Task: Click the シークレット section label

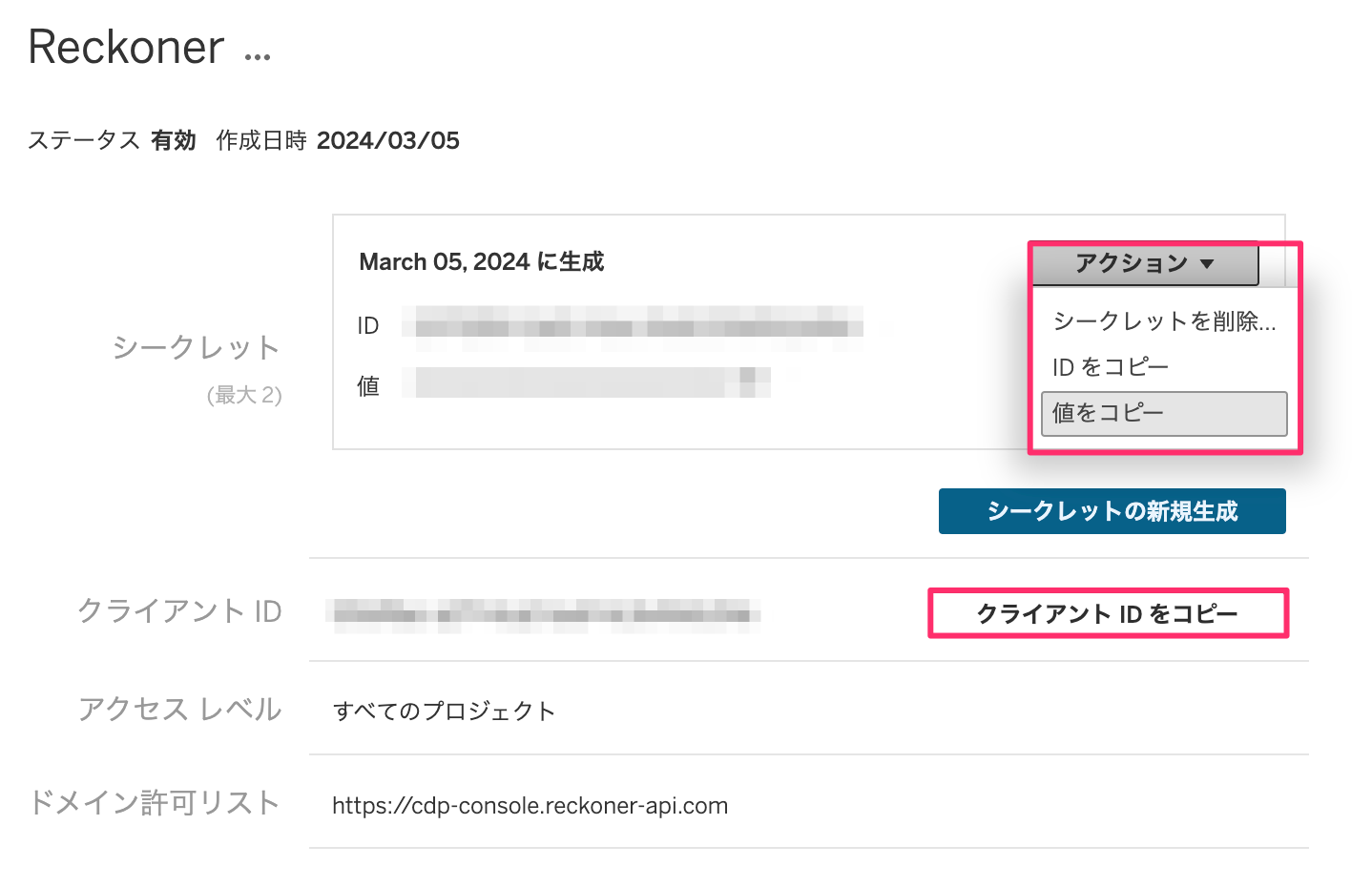Action: click(x=195, y=347)
